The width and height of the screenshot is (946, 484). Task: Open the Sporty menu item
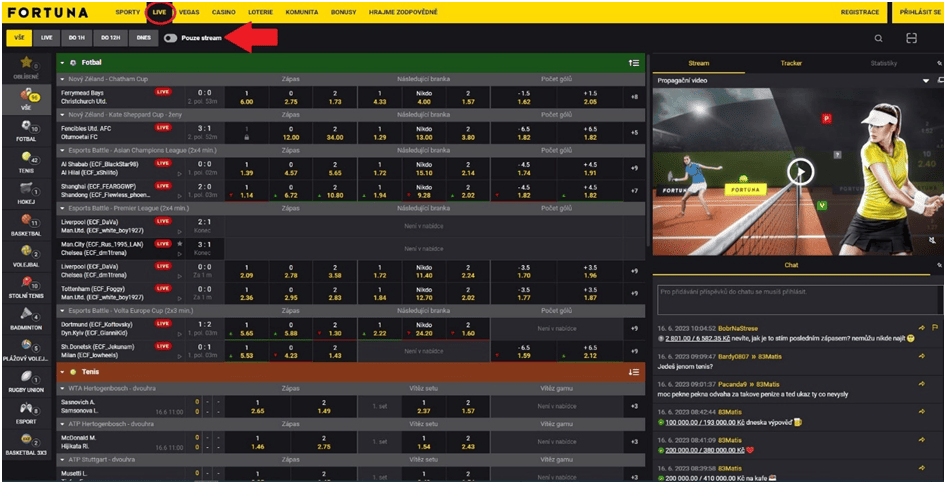pos(127,12)
